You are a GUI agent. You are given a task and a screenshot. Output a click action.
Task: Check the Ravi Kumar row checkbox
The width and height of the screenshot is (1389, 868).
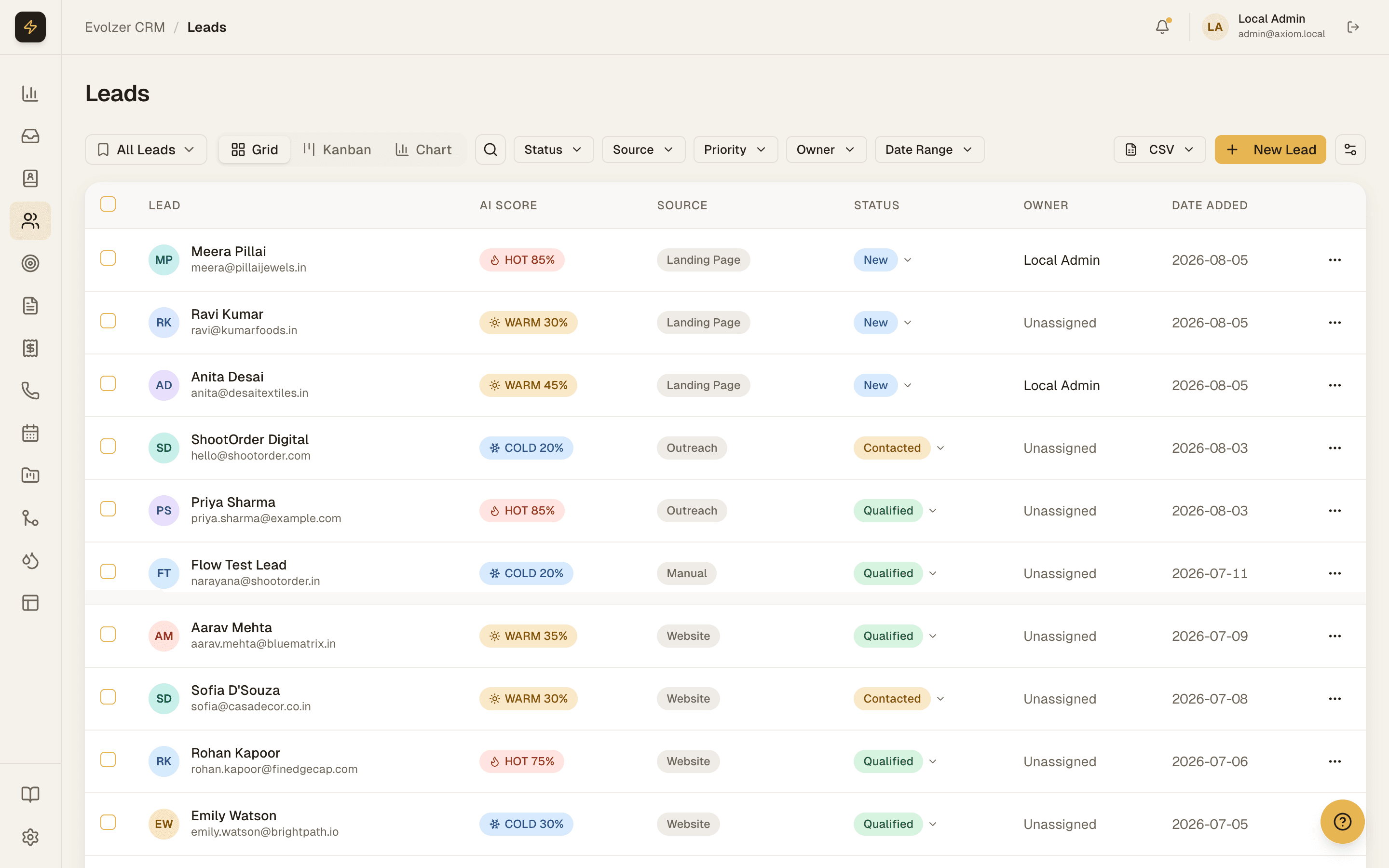[x=108, y=321]
